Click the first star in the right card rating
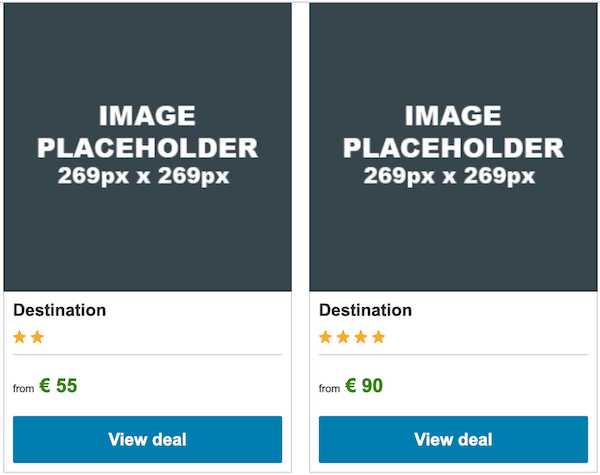 [x=326, y=337]
